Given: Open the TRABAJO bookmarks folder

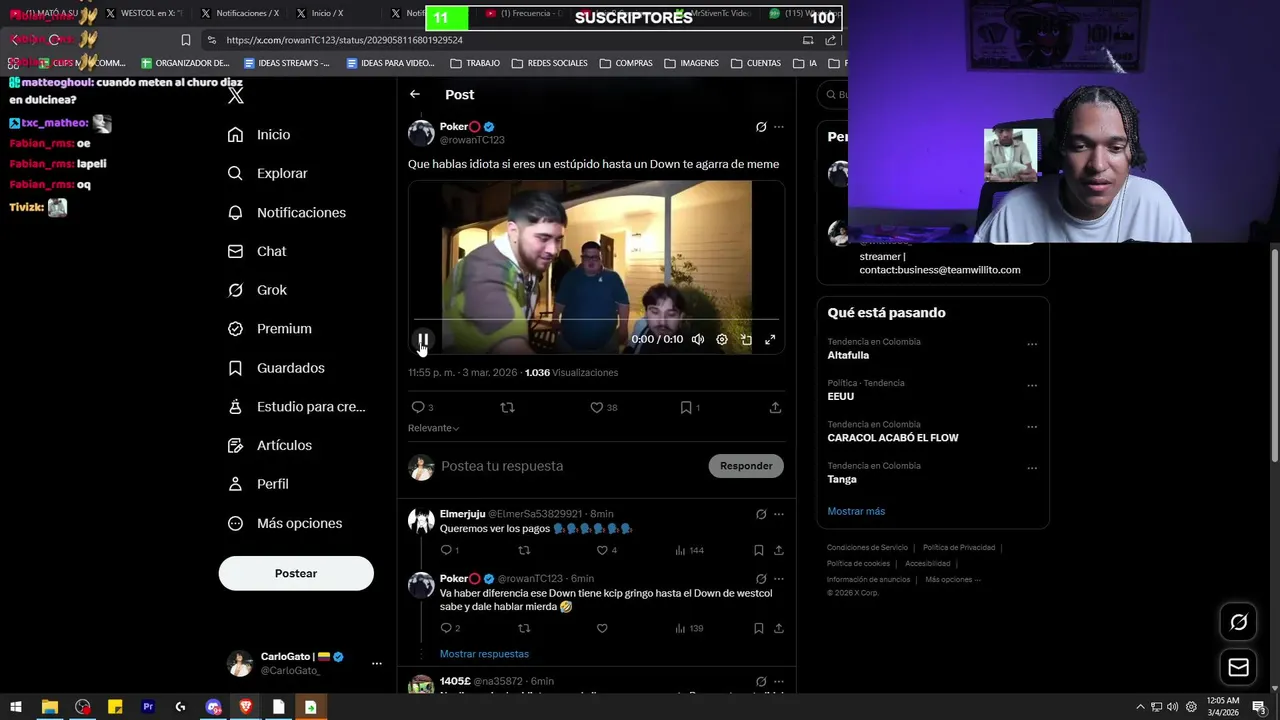Looking at the screenshot, I should [x=475, y=63].
